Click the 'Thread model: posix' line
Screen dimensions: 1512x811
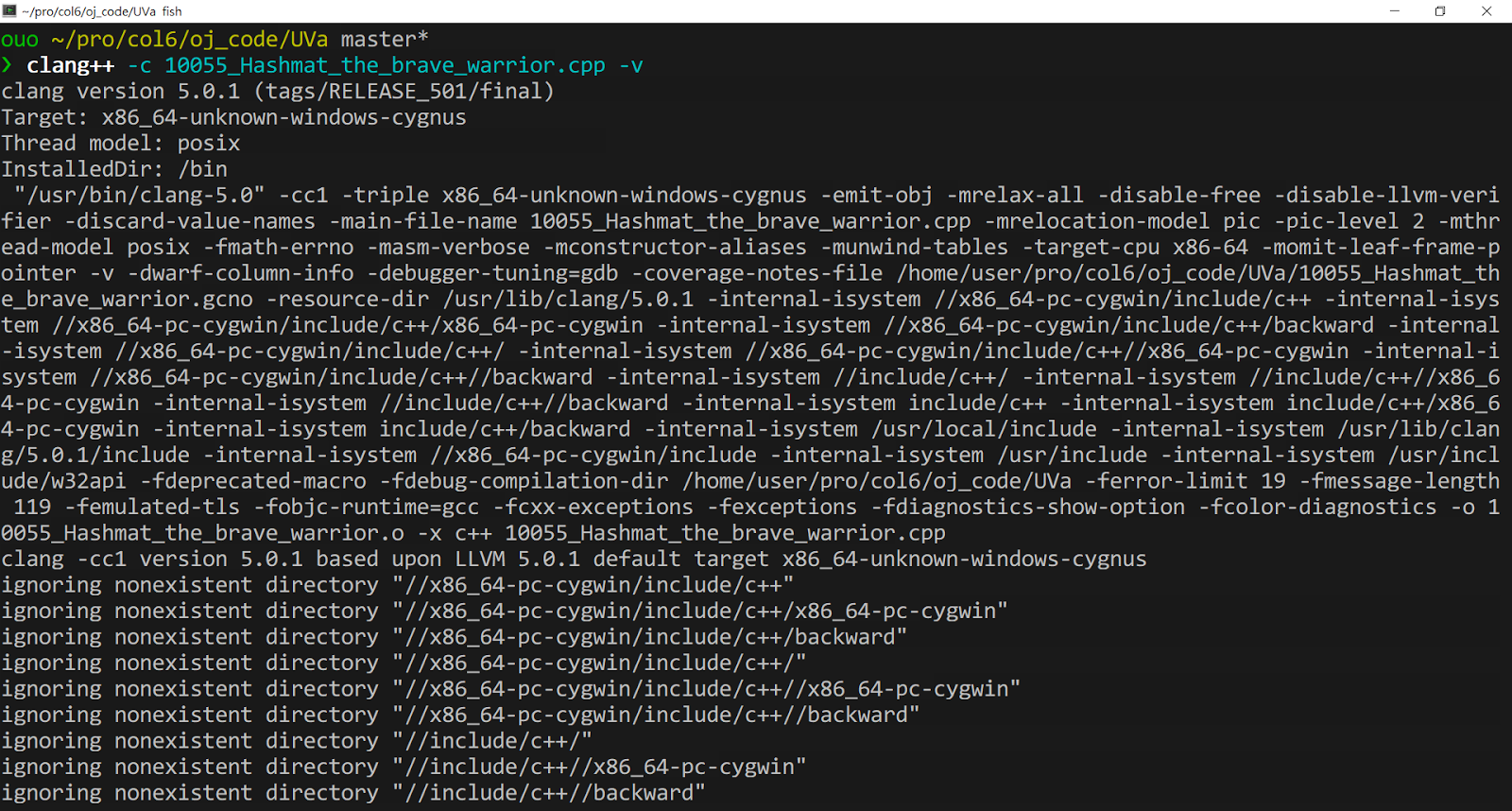tap(121, 144)
